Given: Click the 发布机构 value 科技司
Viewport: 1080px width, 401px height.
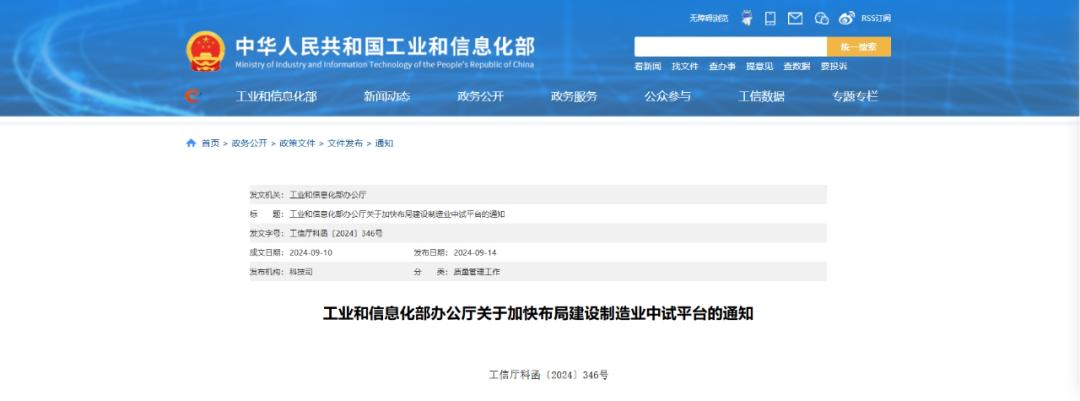Looking at the screenshot, I should pyautogui.click(x=301, y=272).
